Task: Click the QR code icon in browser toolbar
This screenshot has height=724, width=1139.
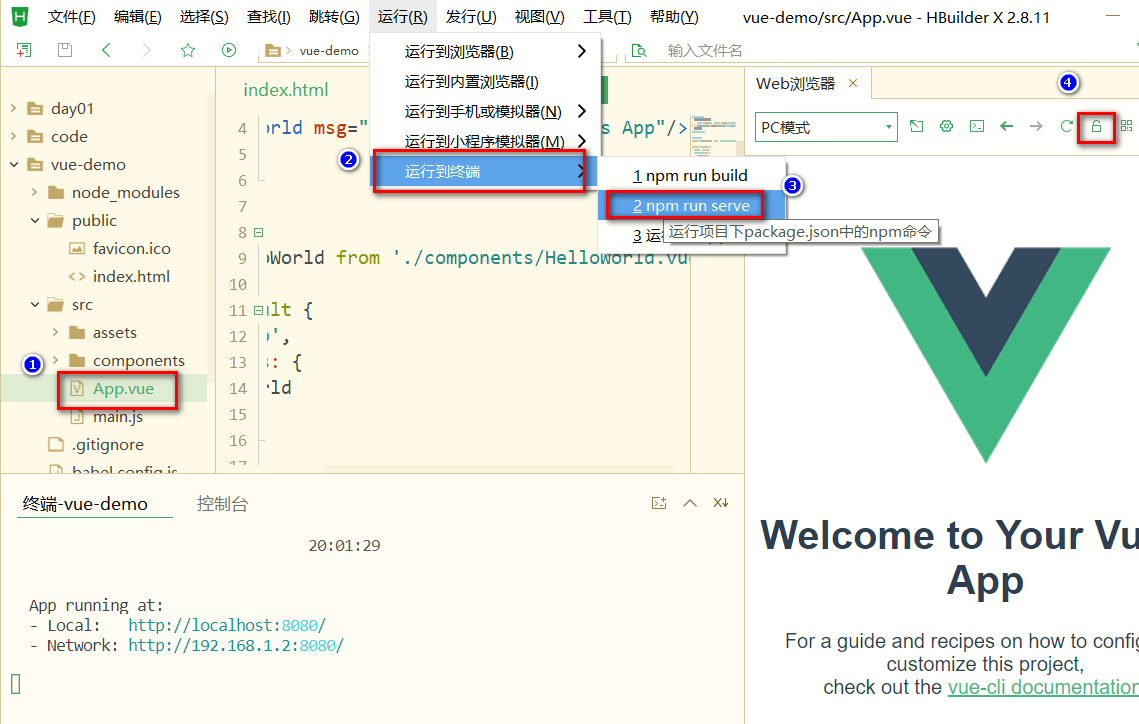Action: (x=1127, y=126)
